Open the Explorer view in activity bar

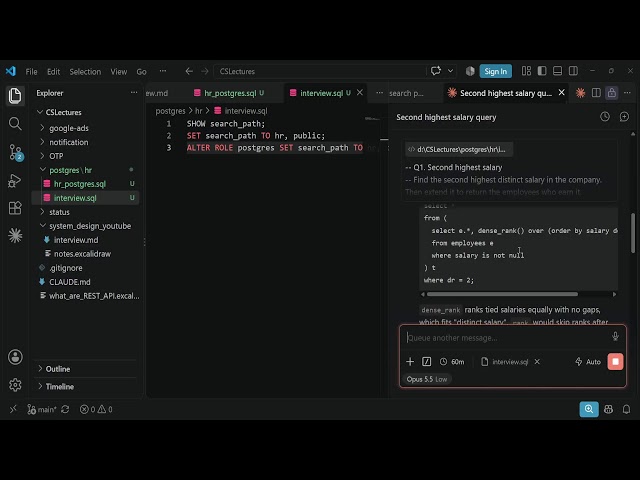pyautogui.click(x=15, y=96)
